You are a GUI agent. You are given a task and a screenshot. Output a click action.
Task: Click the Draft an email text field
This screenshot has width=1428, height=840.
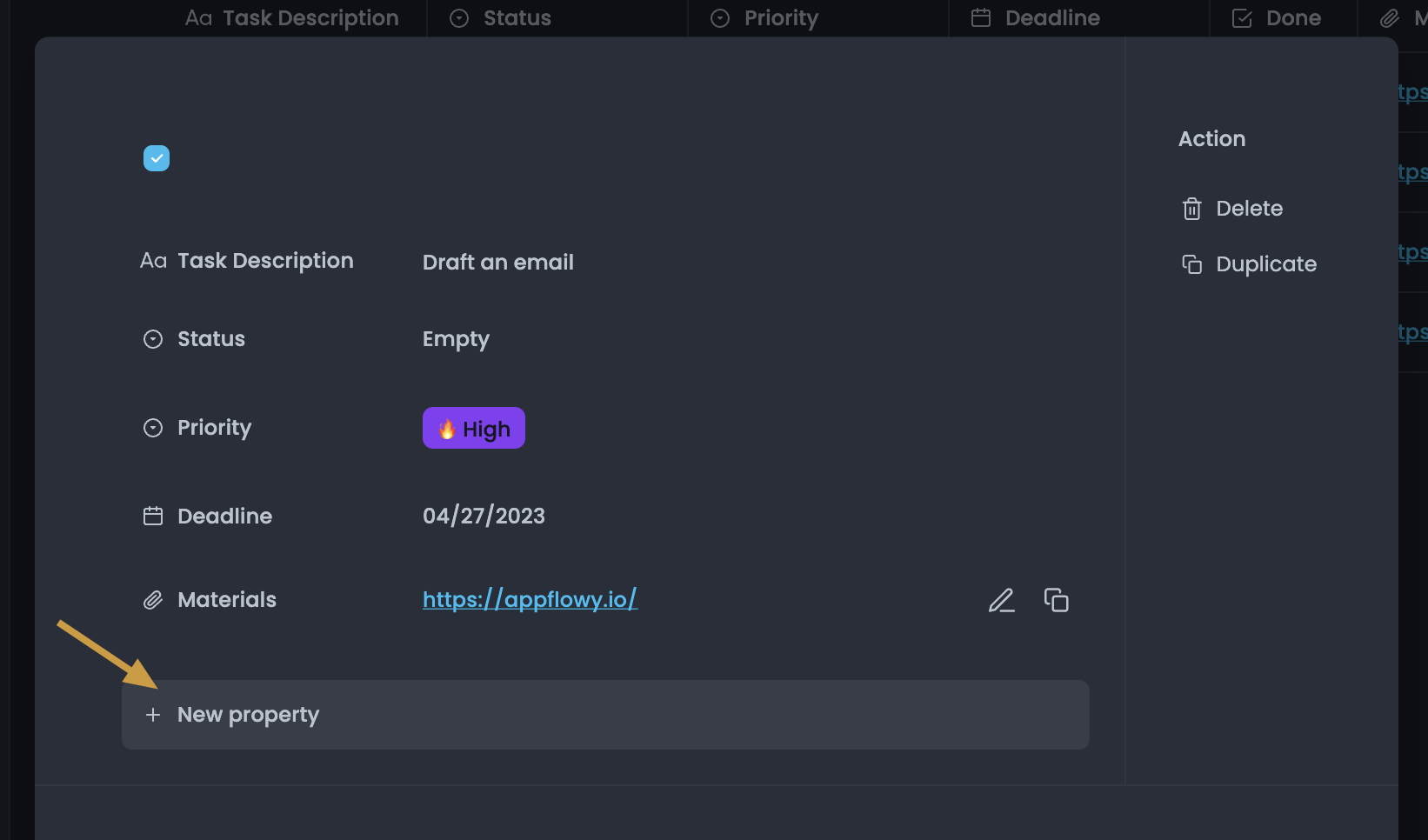tap(497, 263)
